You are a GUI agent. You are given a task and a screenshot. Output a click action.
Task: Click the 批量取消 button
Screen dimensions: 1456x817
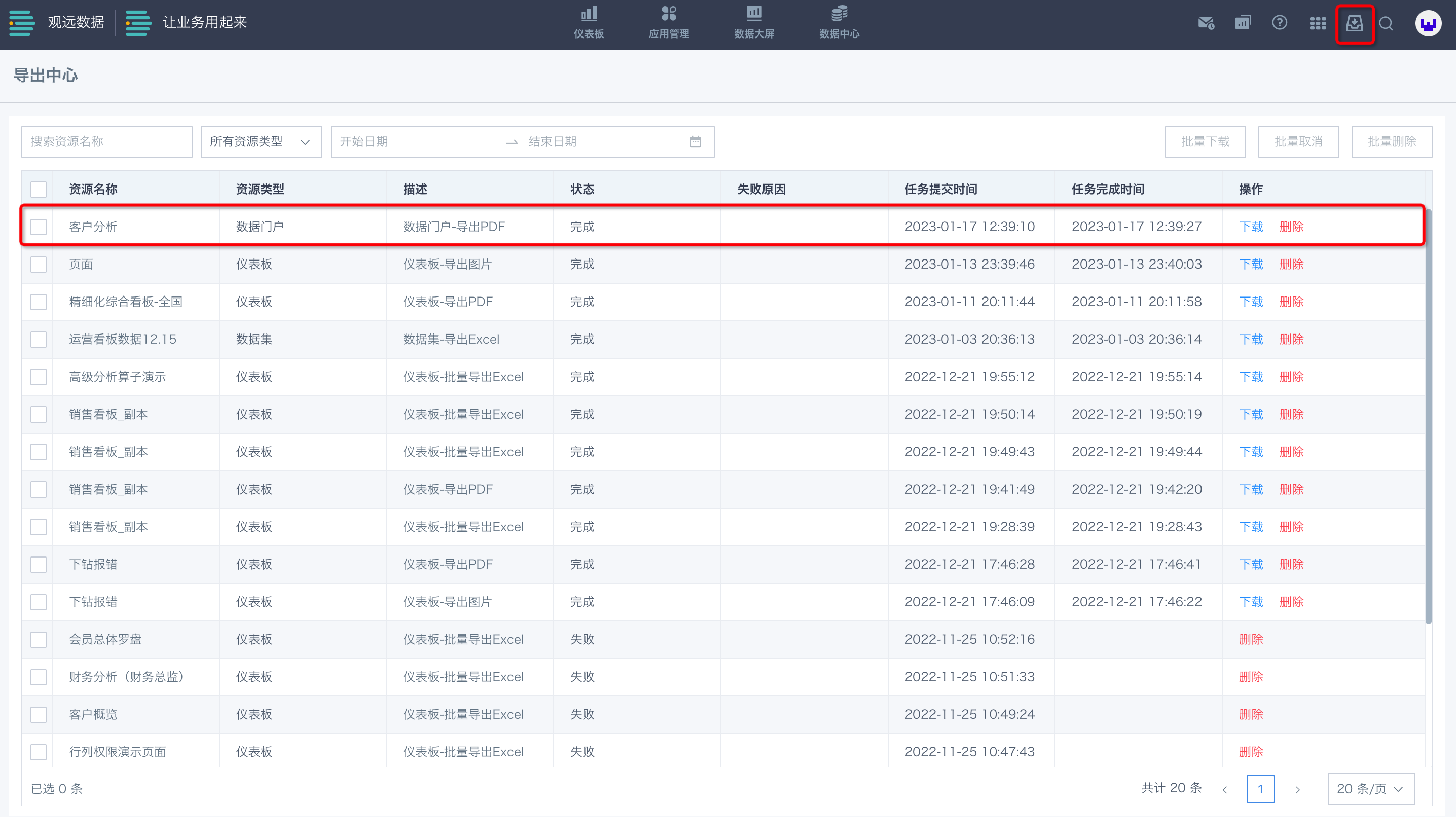[1298, 142]
